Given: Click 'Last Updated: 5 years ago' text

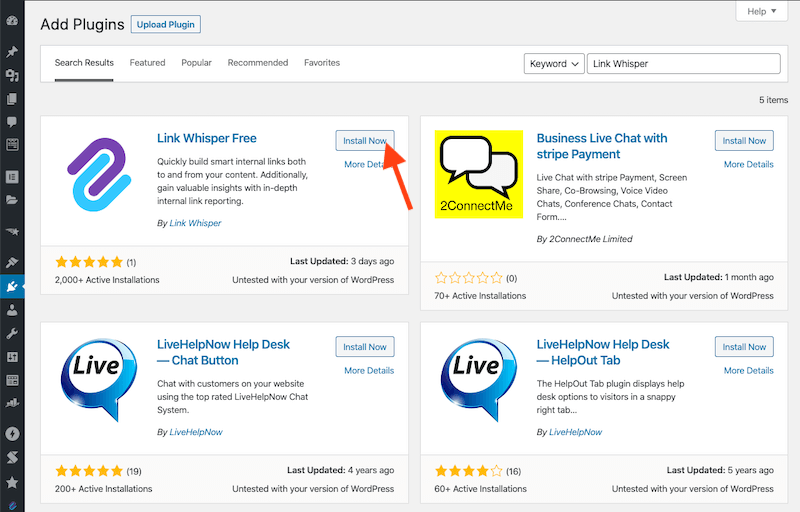Looking at the screenshot, I should [720, 470].
